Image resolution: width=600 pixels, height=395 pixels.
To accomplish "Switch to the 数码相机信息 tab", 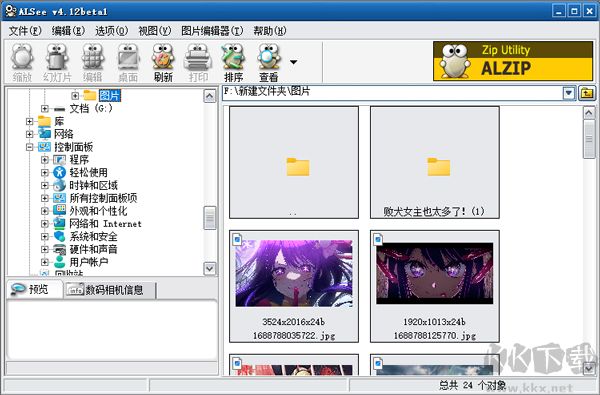I will click(110, 290).
